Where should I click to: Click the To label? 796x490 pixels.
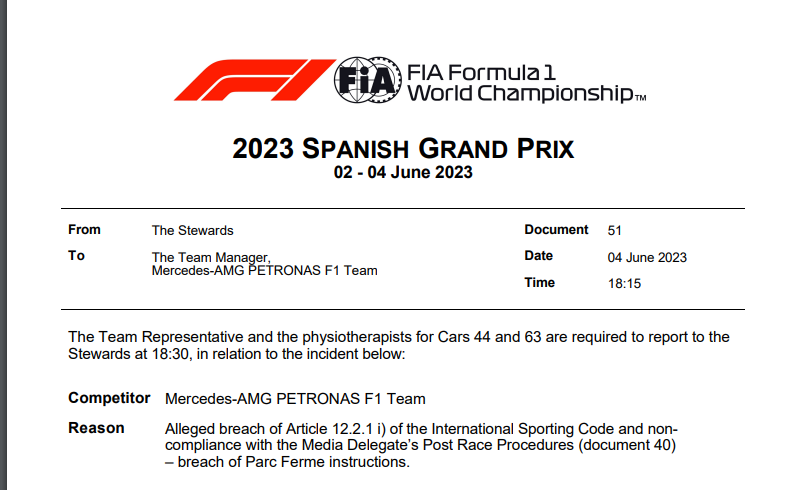(77, 256)
